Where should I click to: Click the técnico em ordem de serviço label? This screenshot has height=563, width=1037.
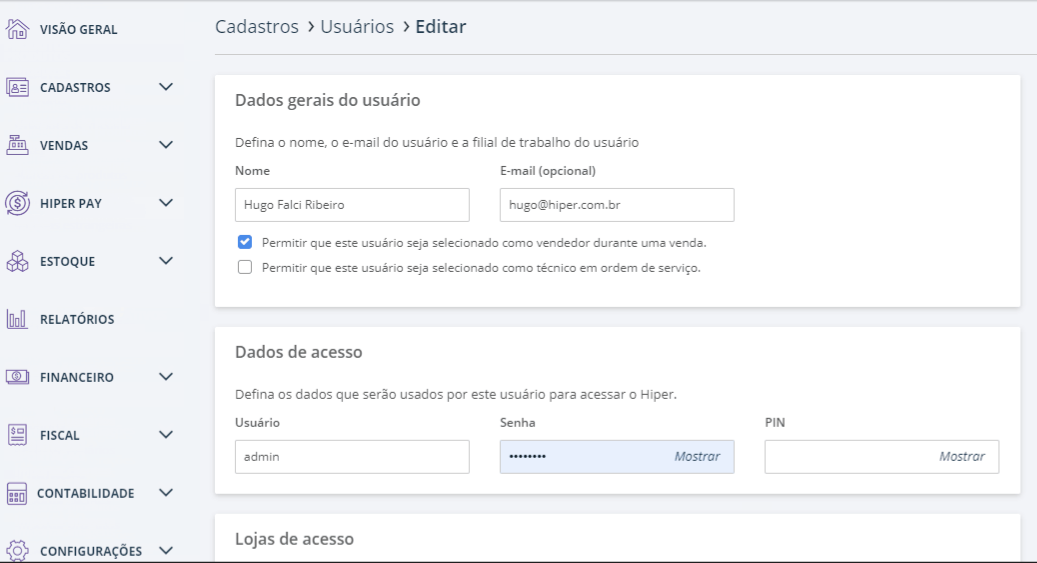pyautogui.click(x=481, y=268)
